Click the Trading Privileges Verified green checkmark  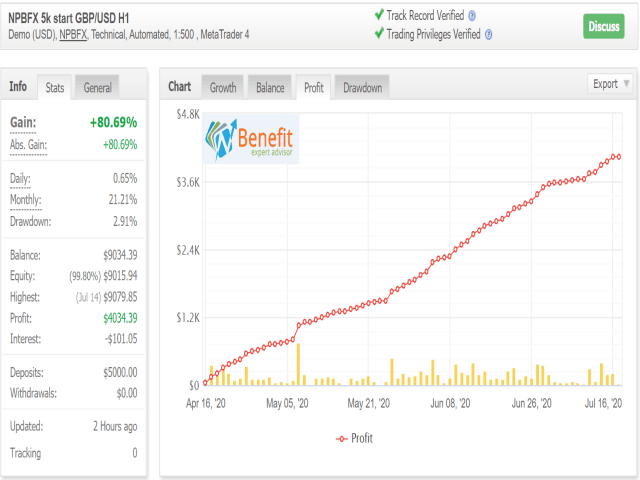click(x=379, y=33)
